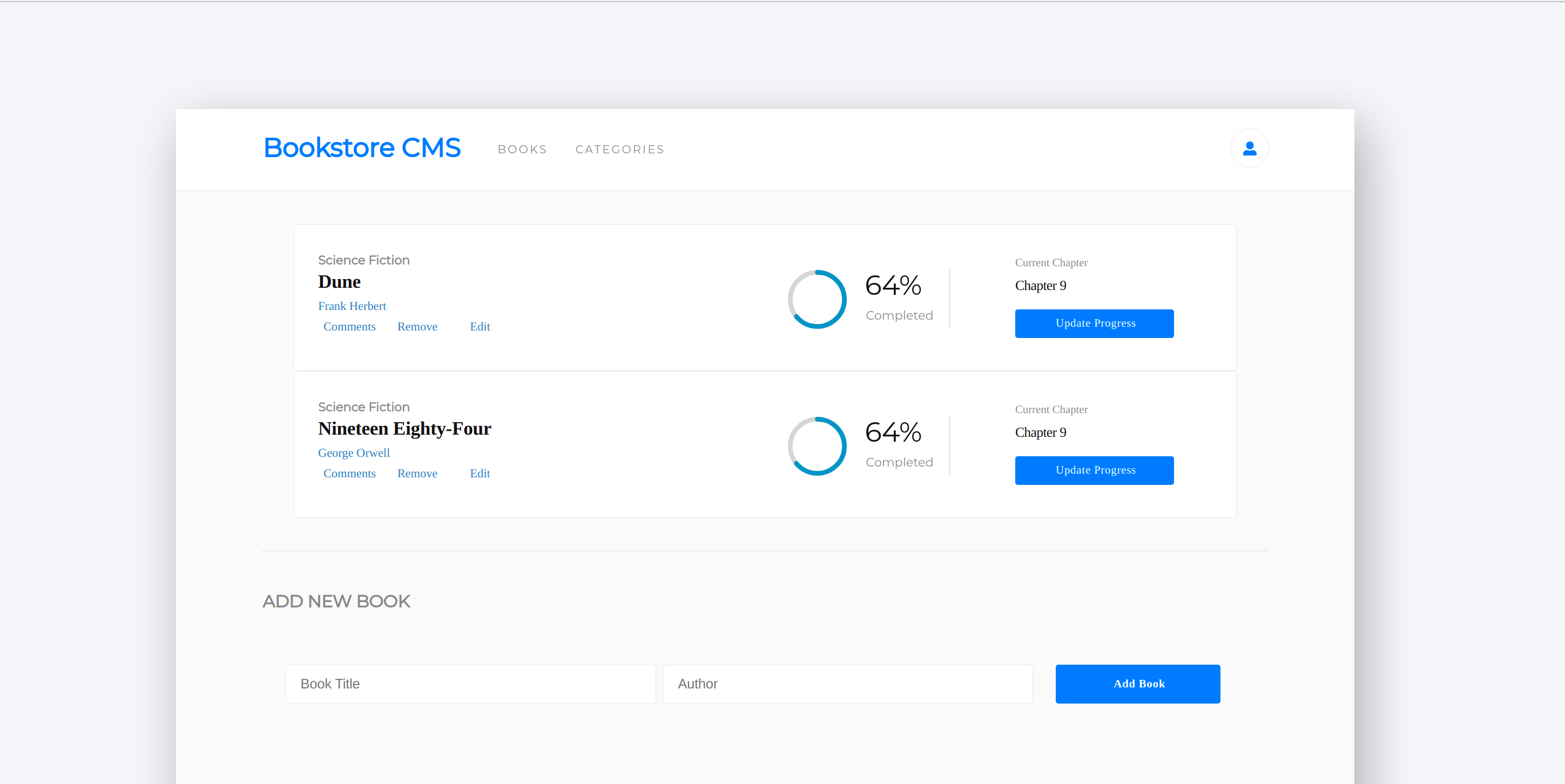The width and height of the screenshot is (1565, 784).
Task: Edit the Nineteen Eighty-Four entry
Action: click(480, 474)
